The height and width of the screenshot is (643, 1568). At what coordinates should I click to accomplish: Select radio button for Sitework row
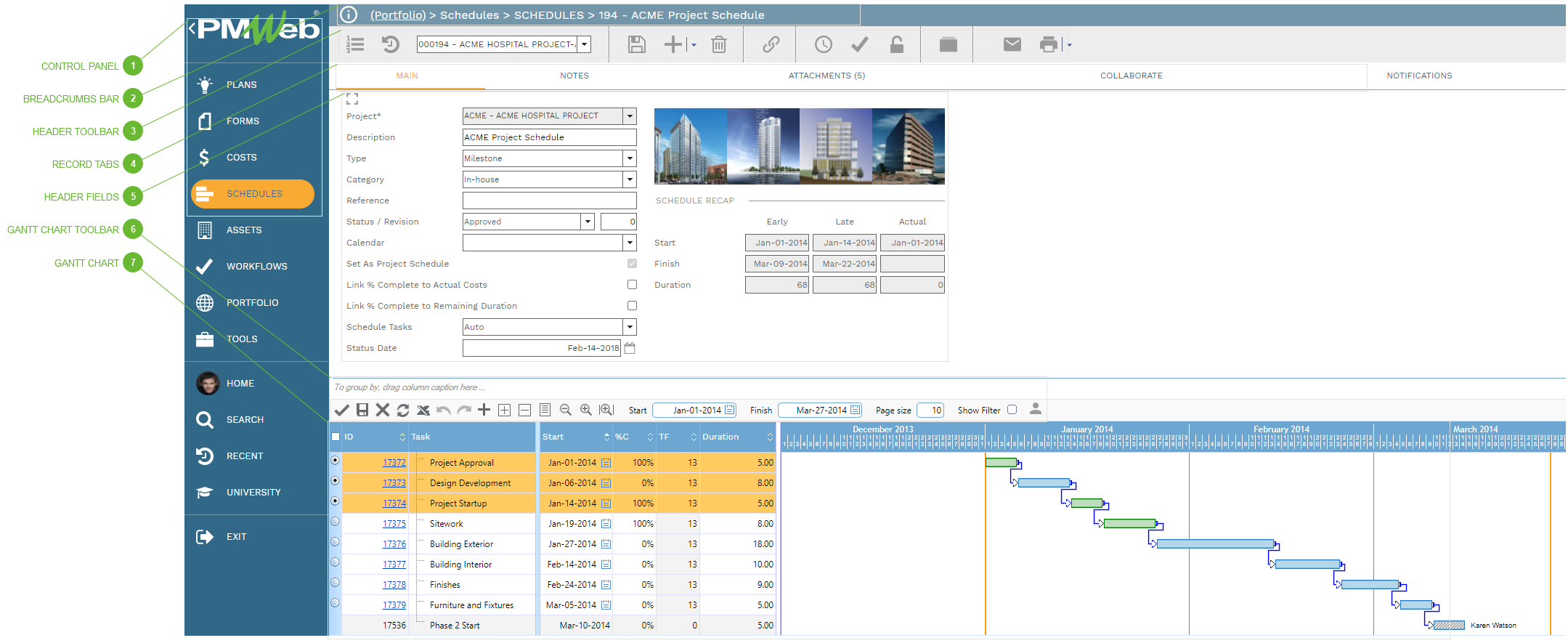pyautogui.click(x=335, y=522)
